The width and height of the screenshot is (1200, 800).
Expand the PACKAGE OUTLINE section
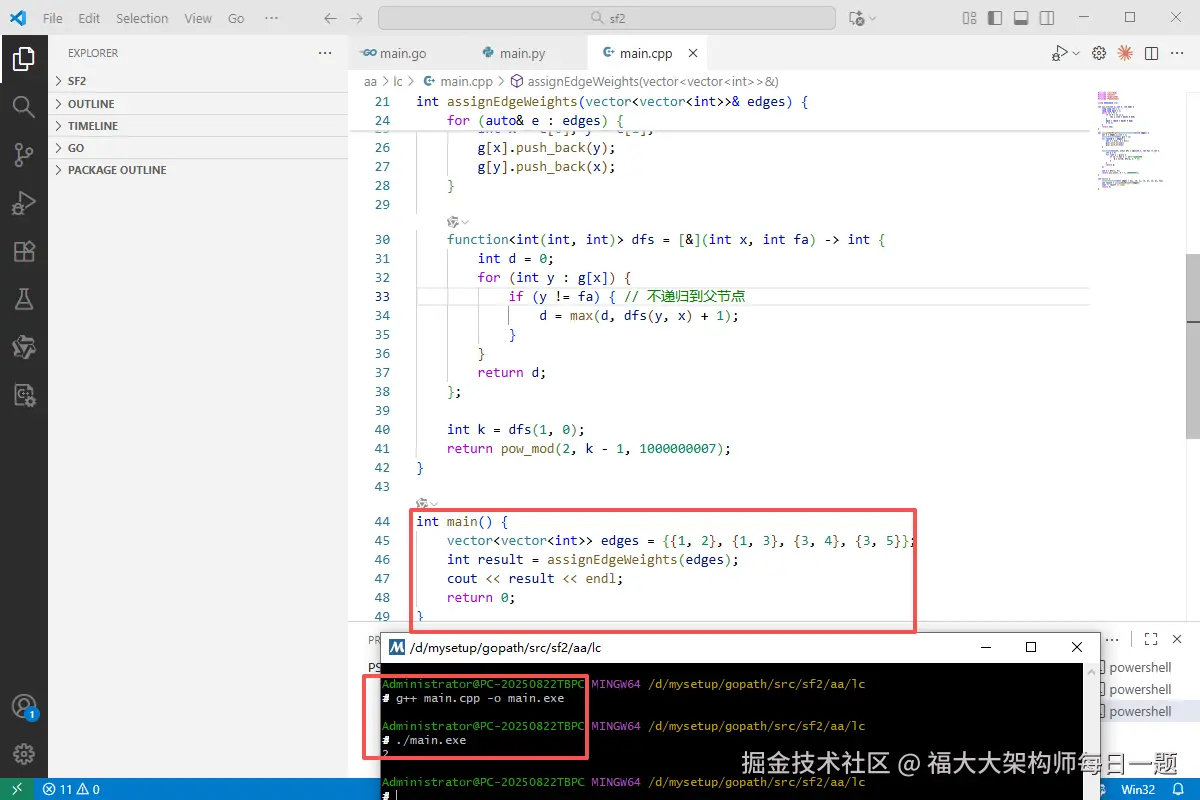tap(198, 170)
